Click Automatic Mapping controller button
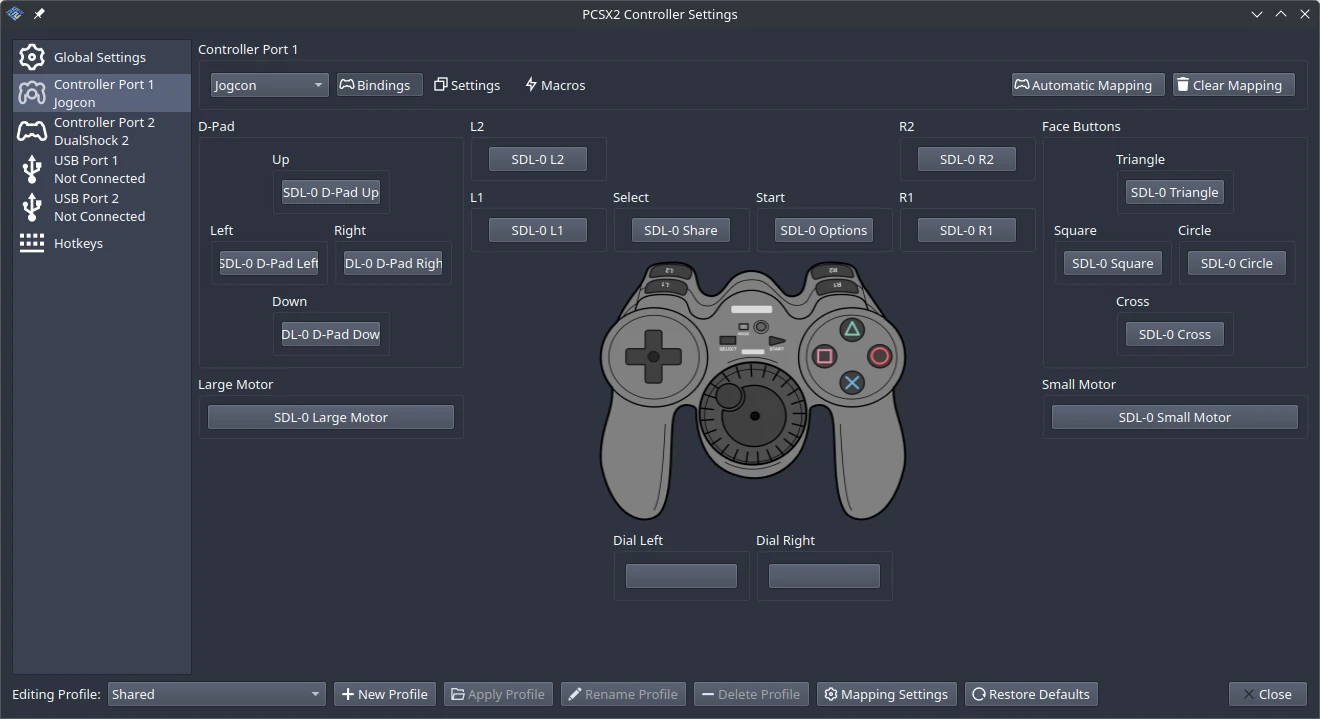 pos(1088,85)
